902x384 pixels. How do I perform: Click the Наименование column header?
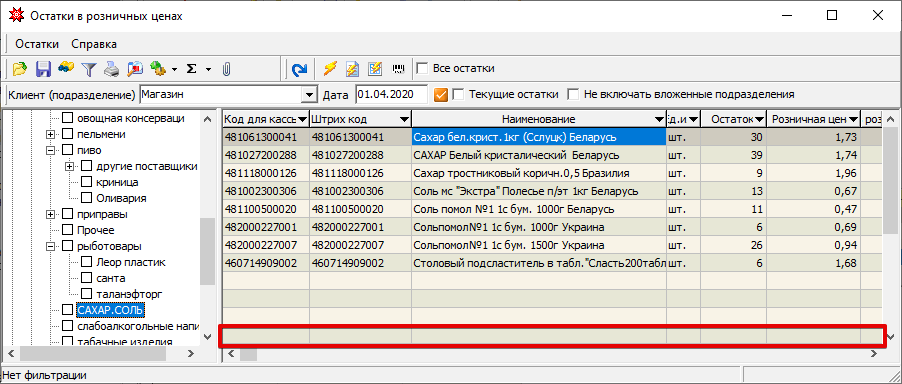(538, 120)
